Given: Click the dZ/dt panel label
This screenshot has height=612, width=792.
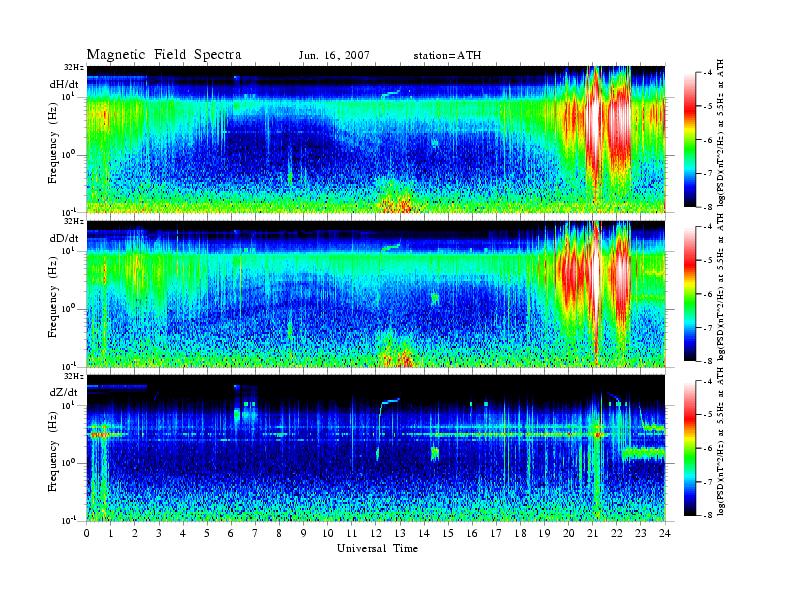Looking at the screenshot, I should [64, 392].
